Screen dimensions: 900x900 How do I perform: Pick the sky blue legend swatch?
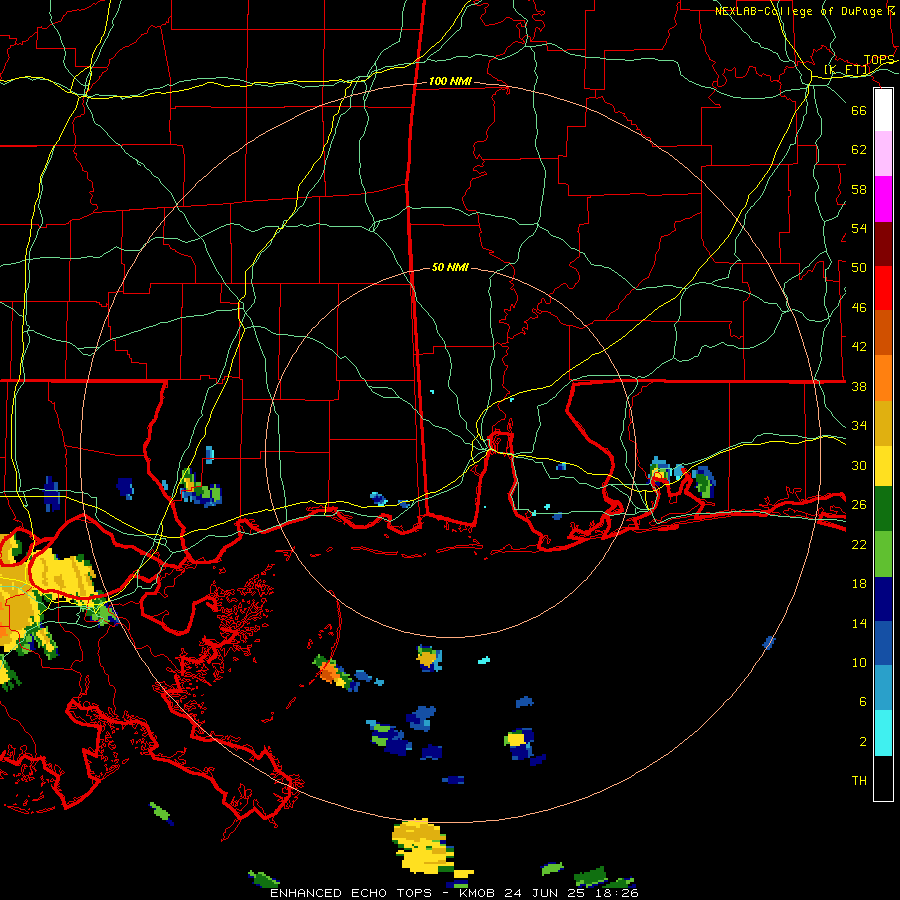click(883, 688)
